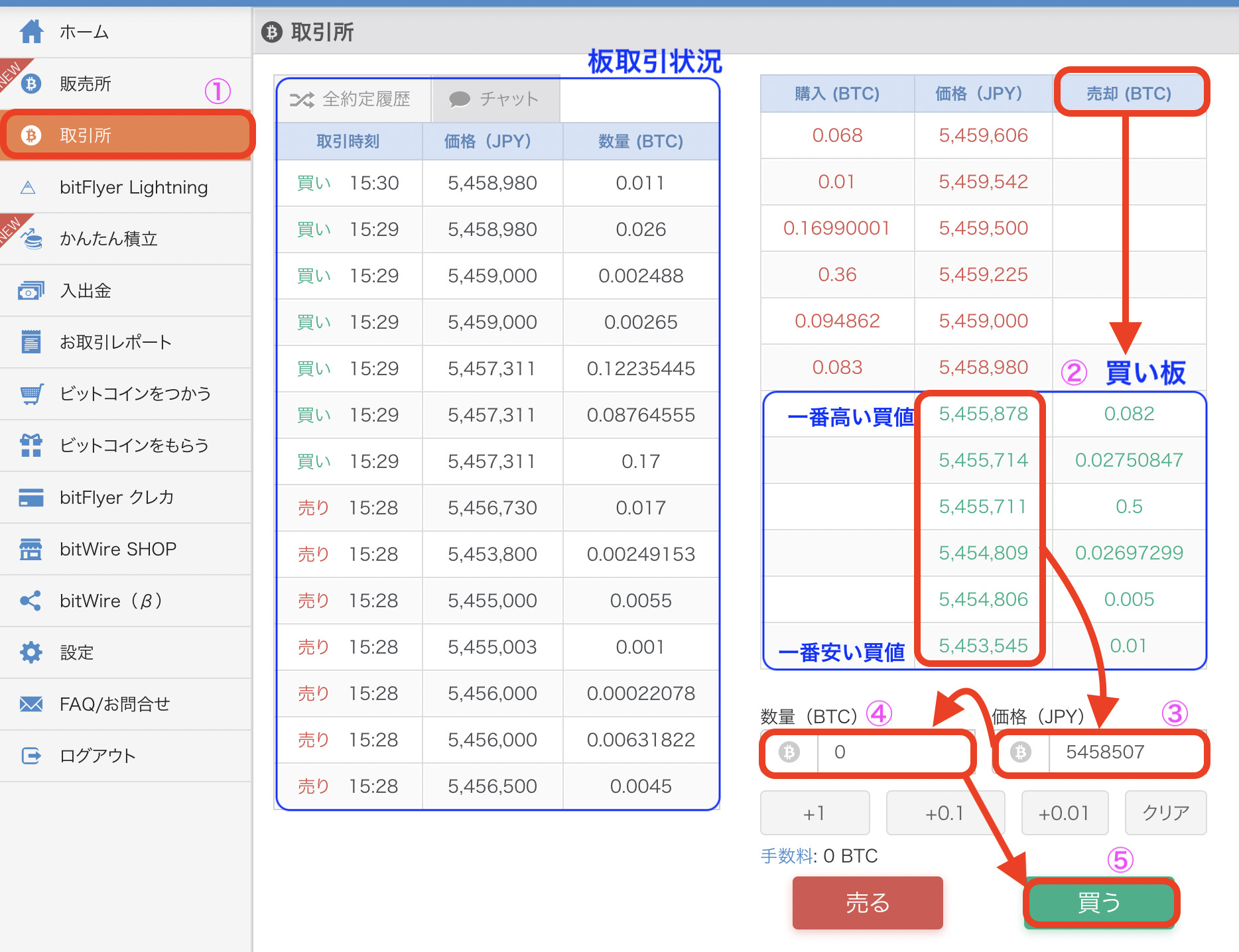Click bid price 5,455,714
1239x952 pixels.
983,460
